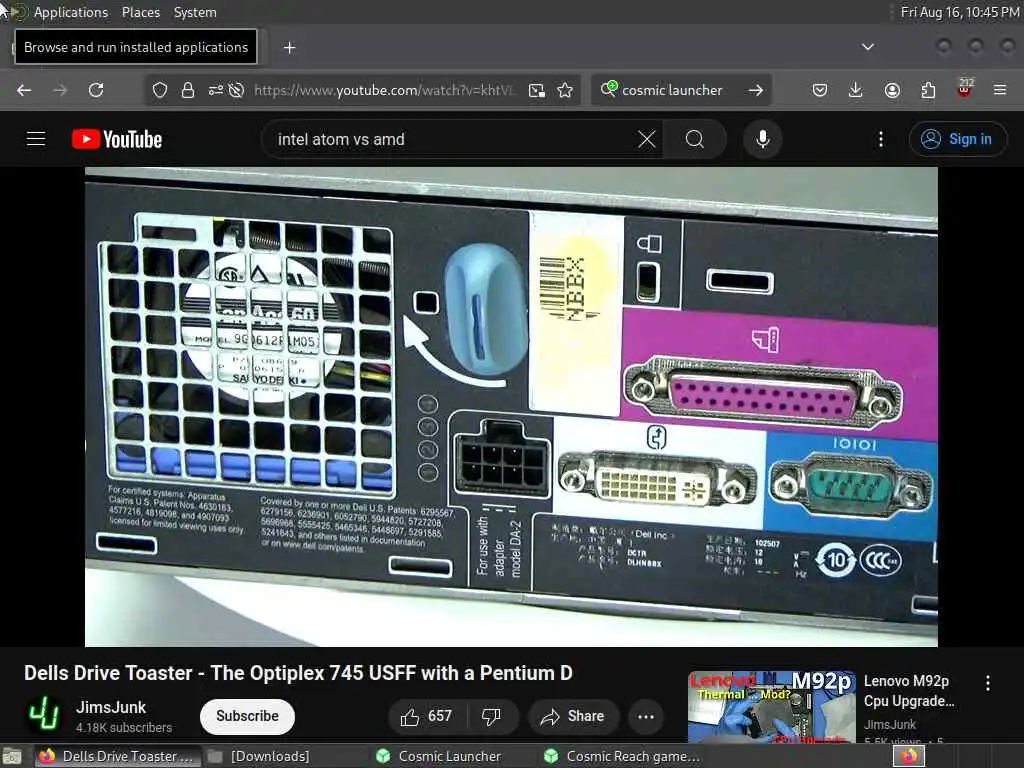Screen dimensions: 1024x768
Task: Click the browser forward arrow
Action: coord(60,90)
